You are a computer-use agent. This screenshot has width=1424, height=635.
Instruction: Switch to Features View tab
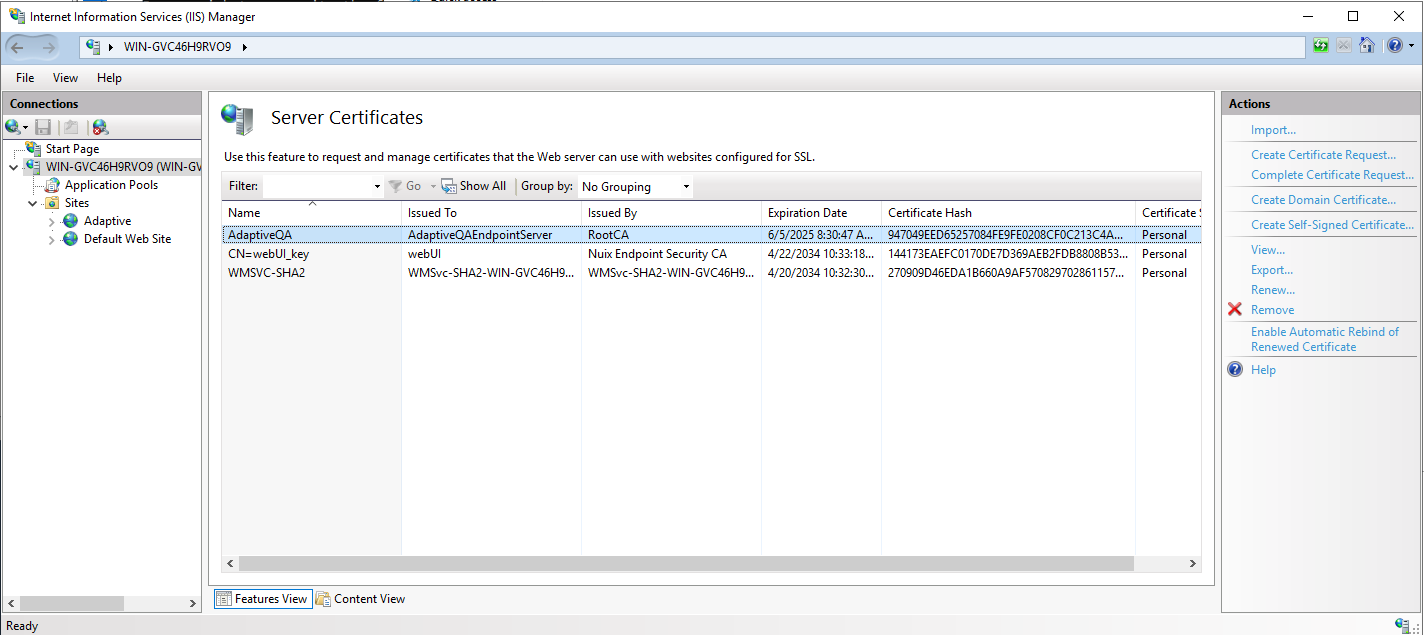263,599
